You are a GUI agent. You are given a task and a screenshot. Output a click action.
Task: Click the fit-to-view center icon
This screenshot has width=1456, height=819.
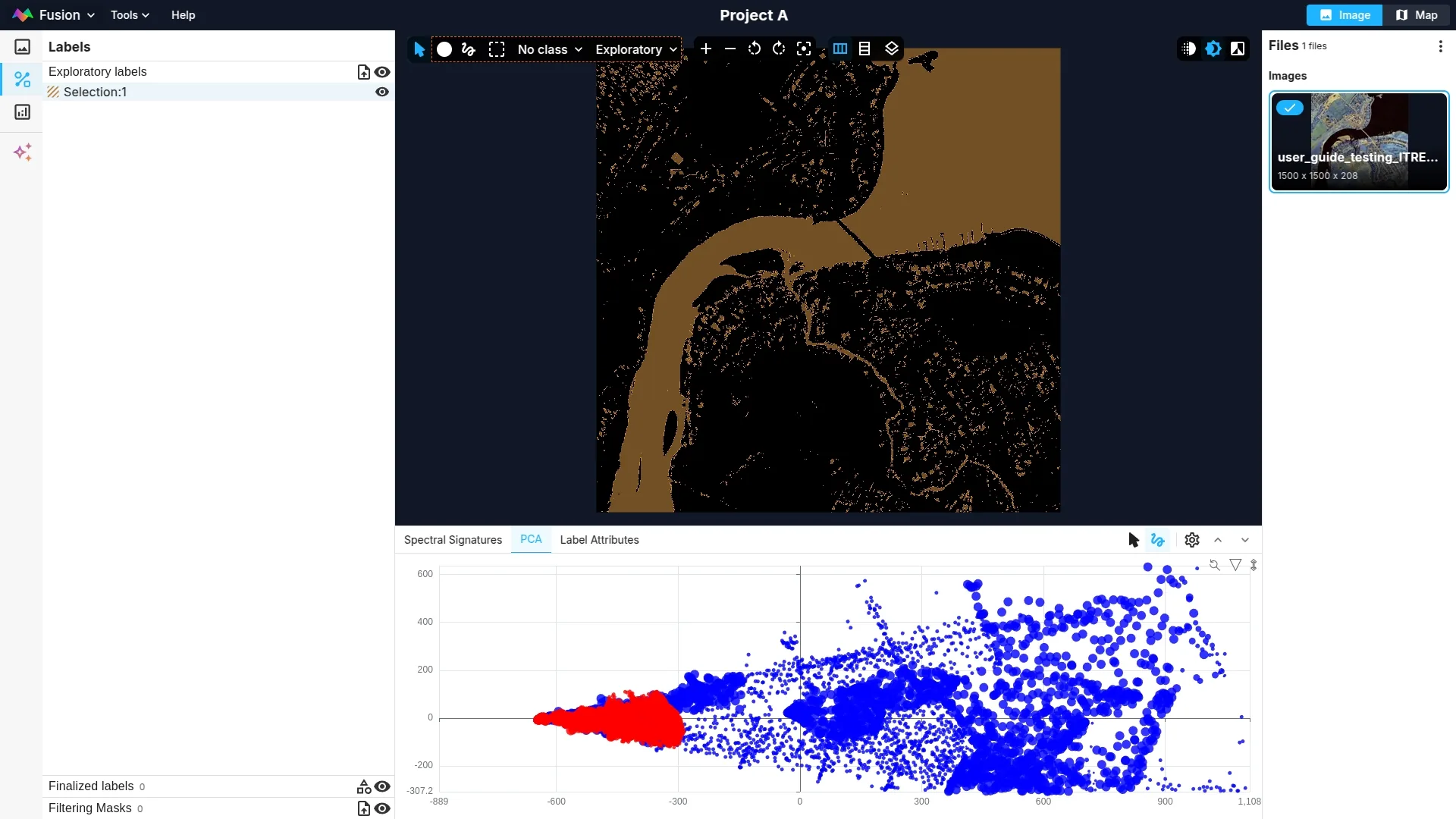(x=804, y=49)
